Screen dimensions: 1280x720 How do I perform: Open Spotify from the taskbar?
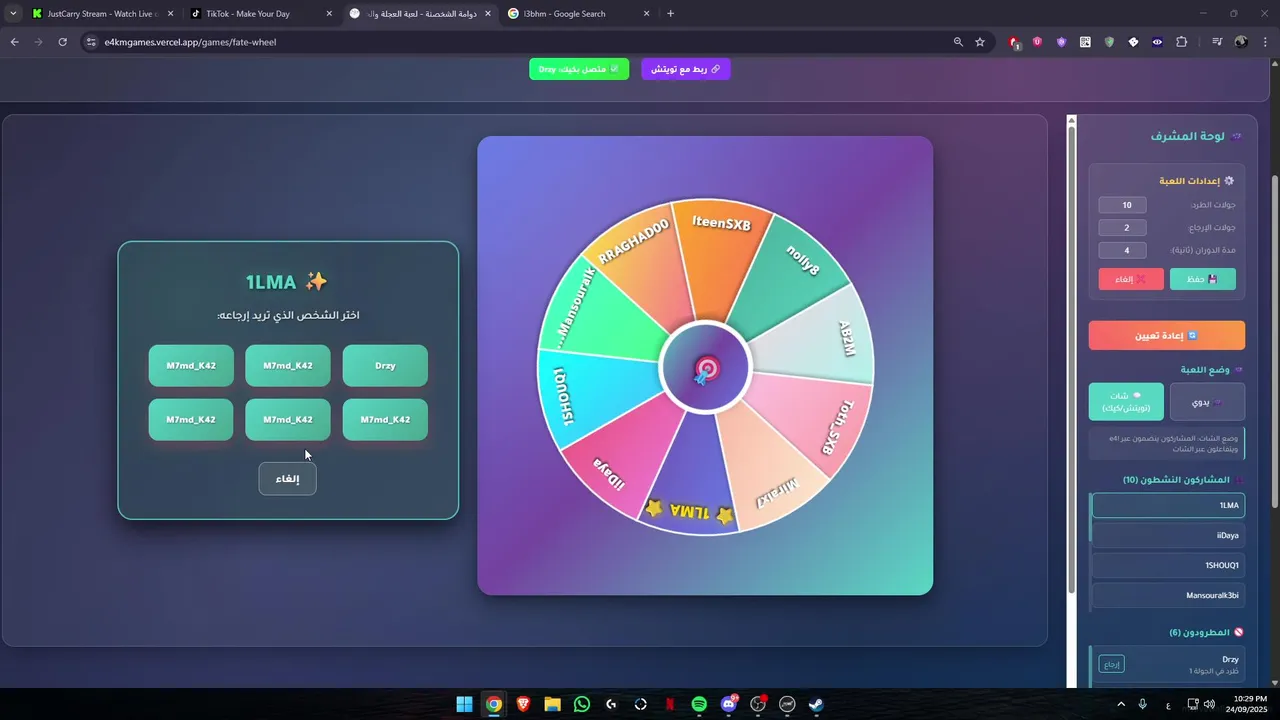[699, 704]
